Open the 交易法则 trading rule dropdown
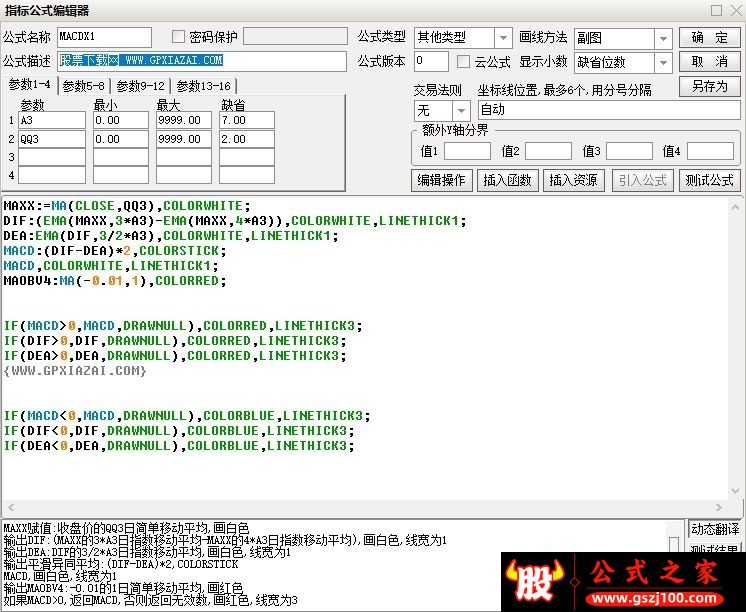746x612 pixels. tap(461, 111)
